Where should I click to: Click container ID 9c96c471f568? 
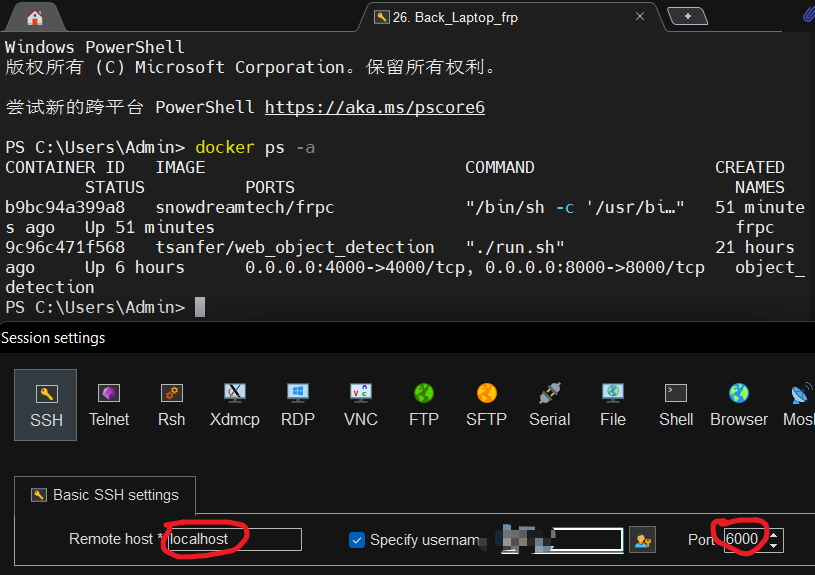tap(65, 247)
